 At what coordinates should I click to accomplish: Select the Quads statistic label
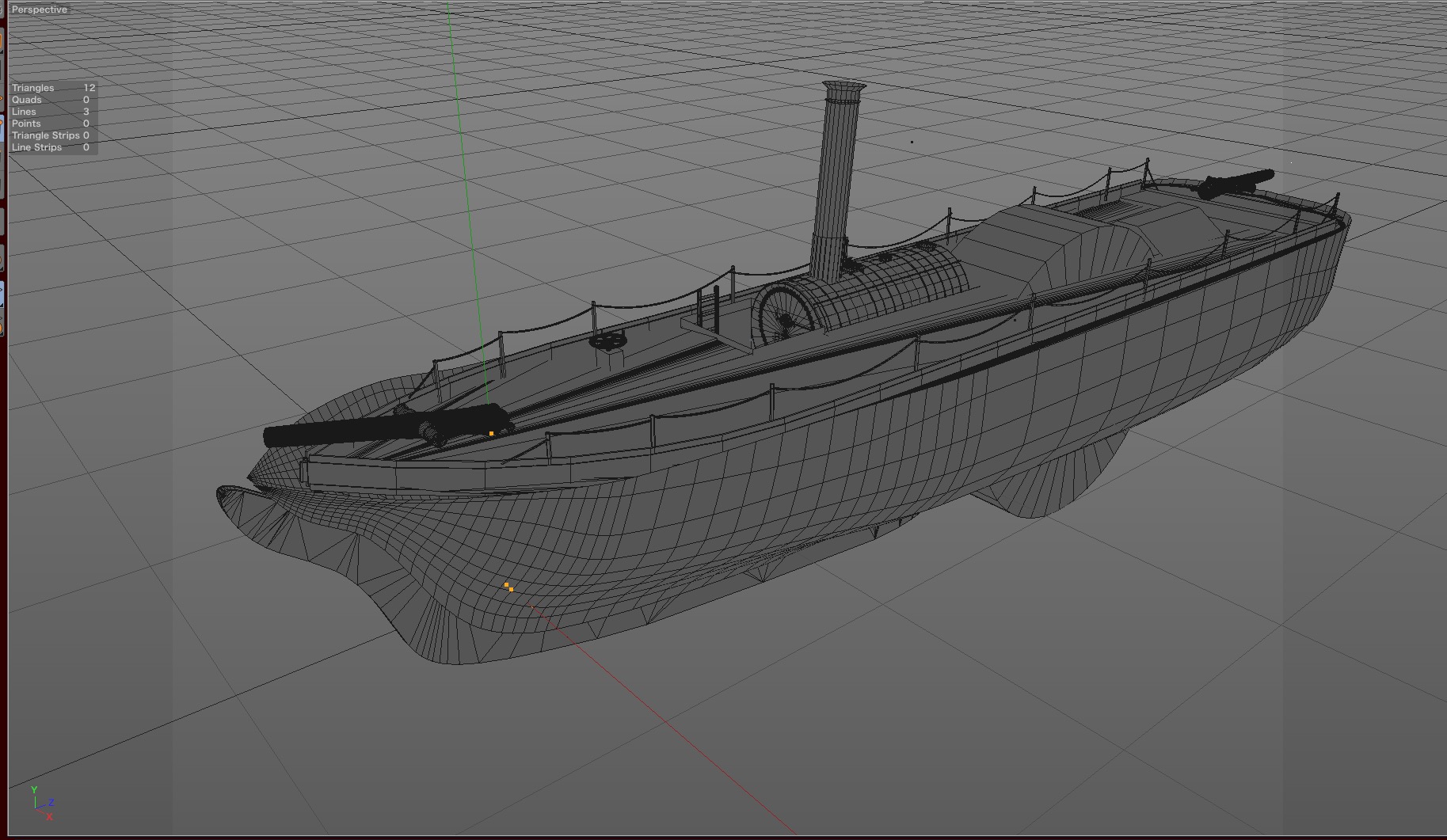point(27,100)
